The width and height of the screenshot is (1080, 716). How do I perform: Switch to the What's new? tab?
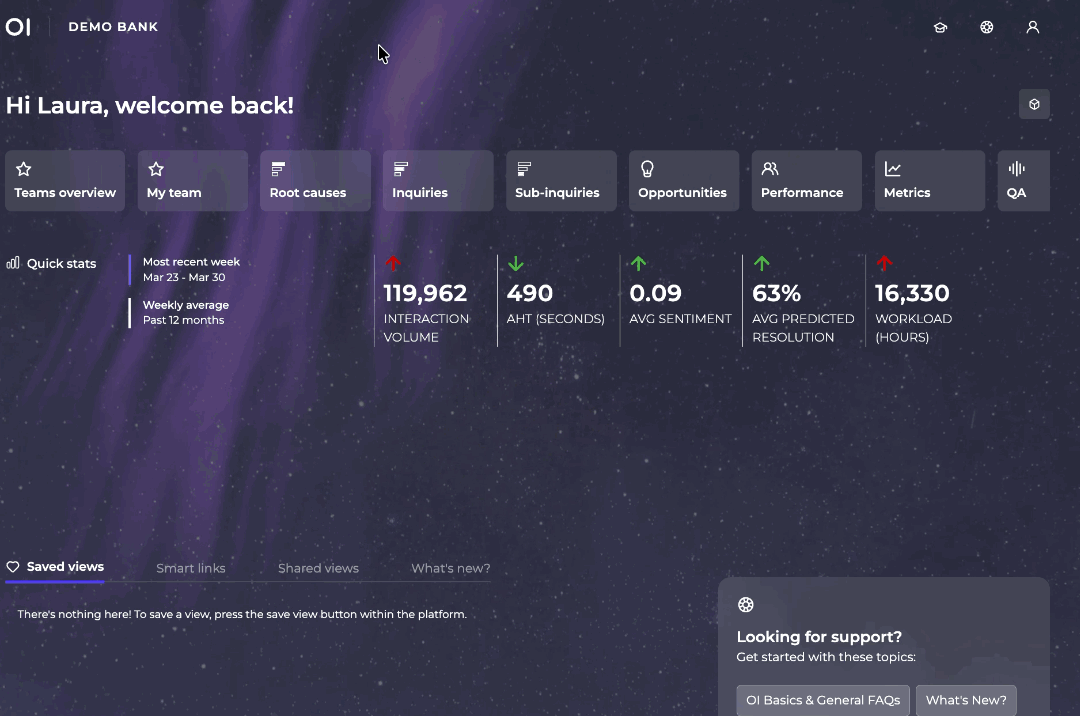450,568
